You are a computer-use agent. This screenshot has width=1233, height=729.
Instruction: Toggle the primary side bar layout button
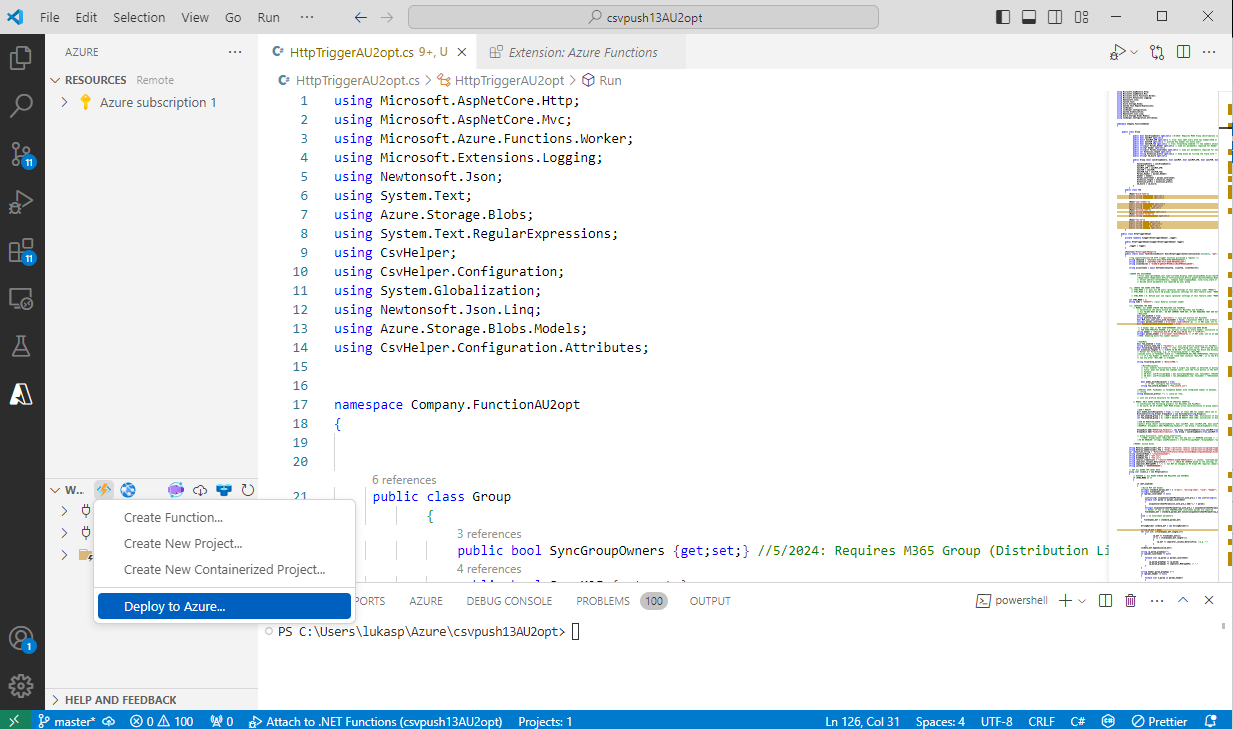pyautogui.click(x=1003, y=17)
